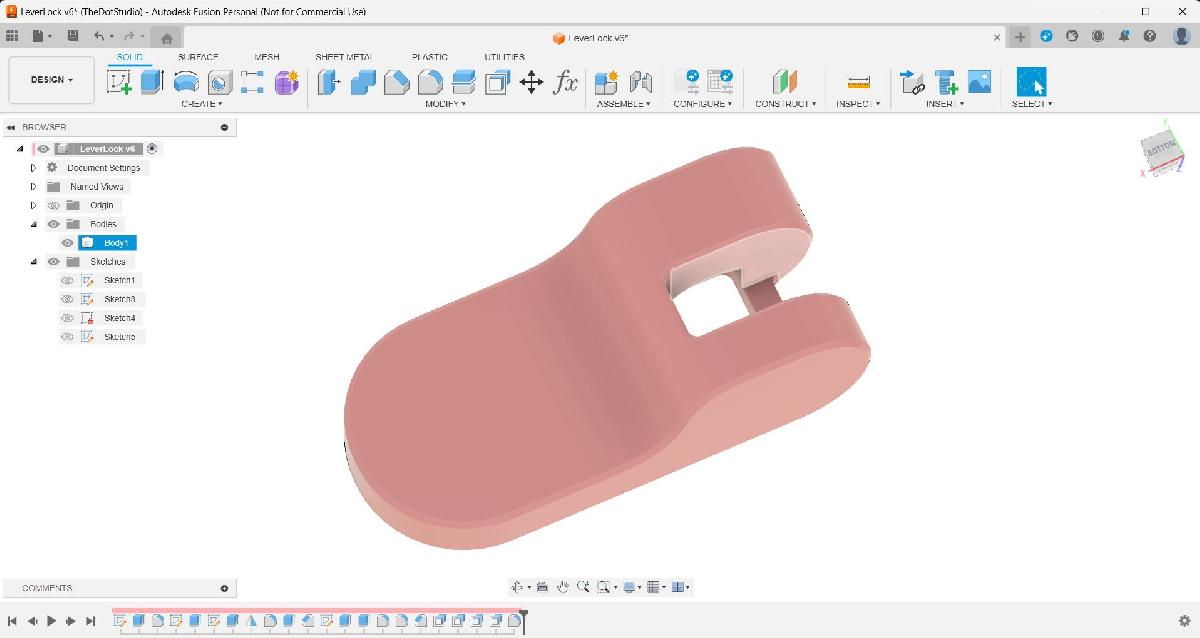Switch to the SURFACE tab
This screenshot has height=638, width=1200.
click(x=198, y=57)
